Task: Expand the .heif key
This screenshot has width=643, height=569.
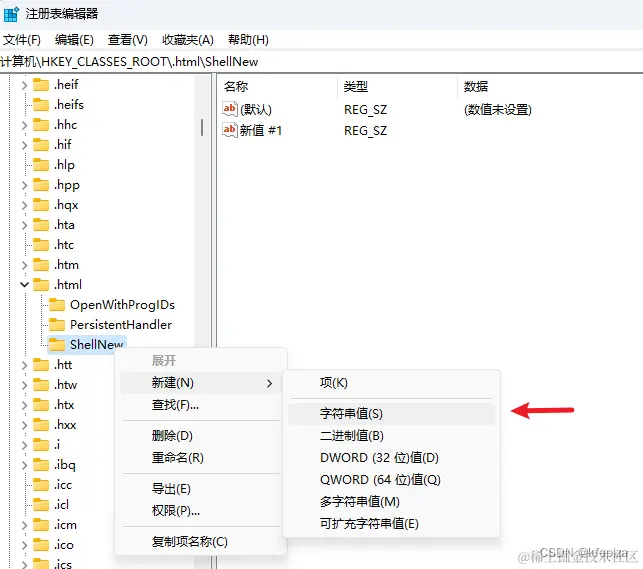Action: (x=25, y=85)
